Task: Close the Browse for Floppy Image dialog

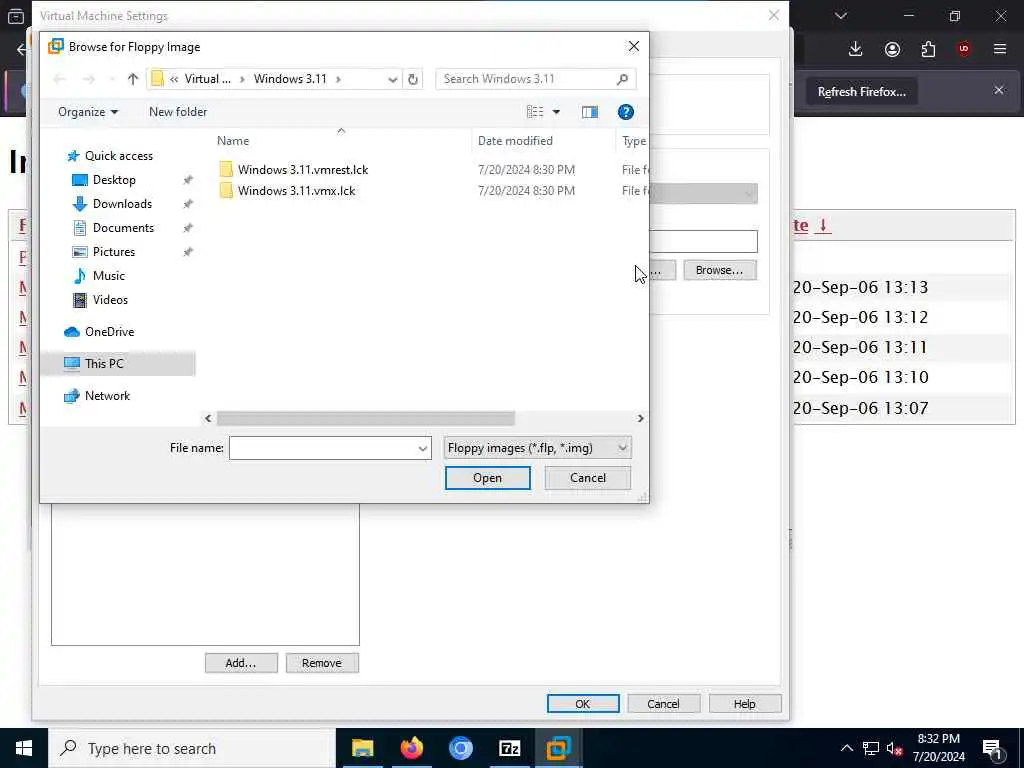Action: pyautogui.click(x=633, y=46)
